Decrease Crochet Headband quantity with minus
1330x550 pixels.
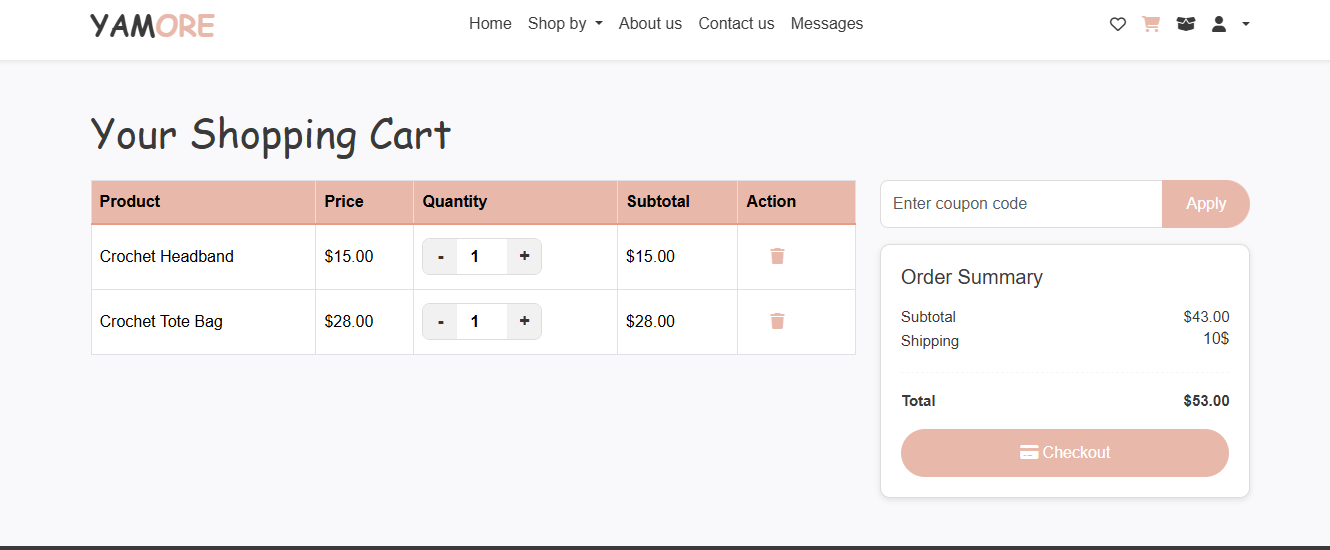pos(440,256)
